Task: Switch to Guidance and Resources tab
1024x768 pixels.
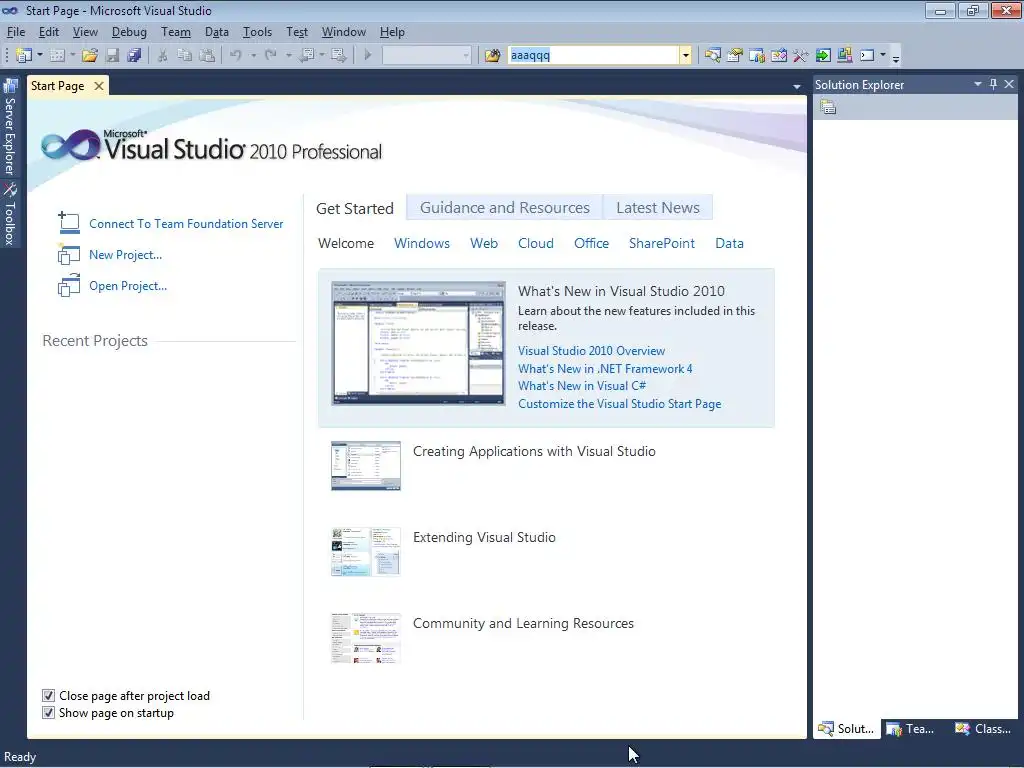Action: pyautogui.click(x=504, y=208)
